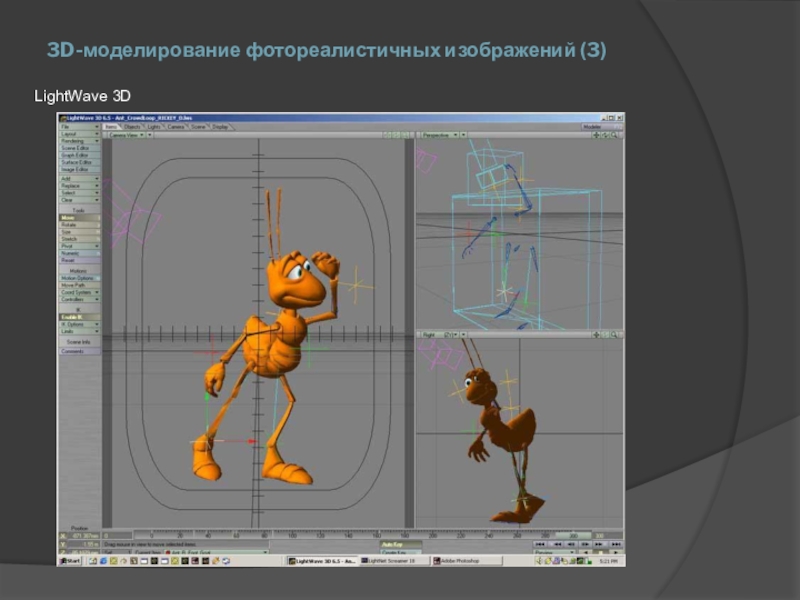Open the Current Item dropdown
The width and height of the screenshot is (800, 600).
pyautogui.click(x=217, y=553)
